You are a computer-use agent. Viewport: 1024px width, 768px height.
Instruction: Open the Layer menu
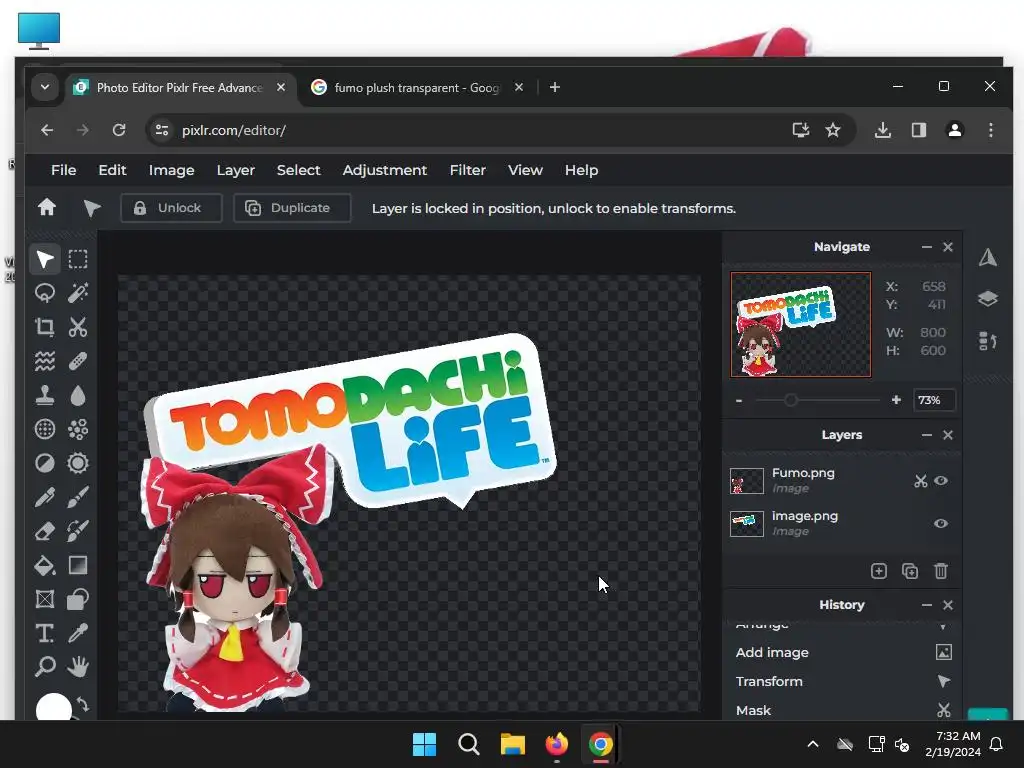point(236,170)
